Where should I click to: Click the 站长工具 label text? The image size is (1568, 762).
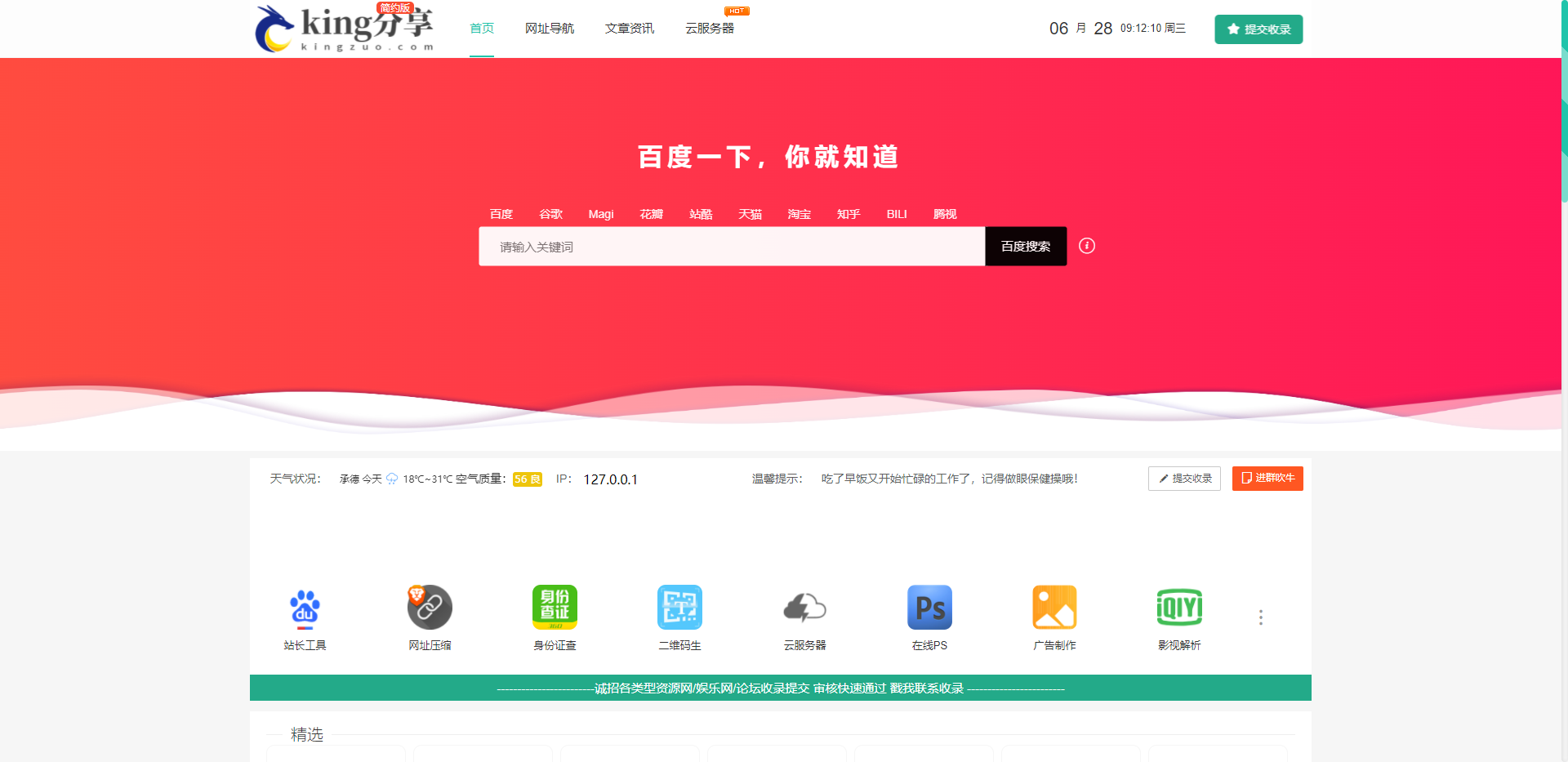click(305, 645)
